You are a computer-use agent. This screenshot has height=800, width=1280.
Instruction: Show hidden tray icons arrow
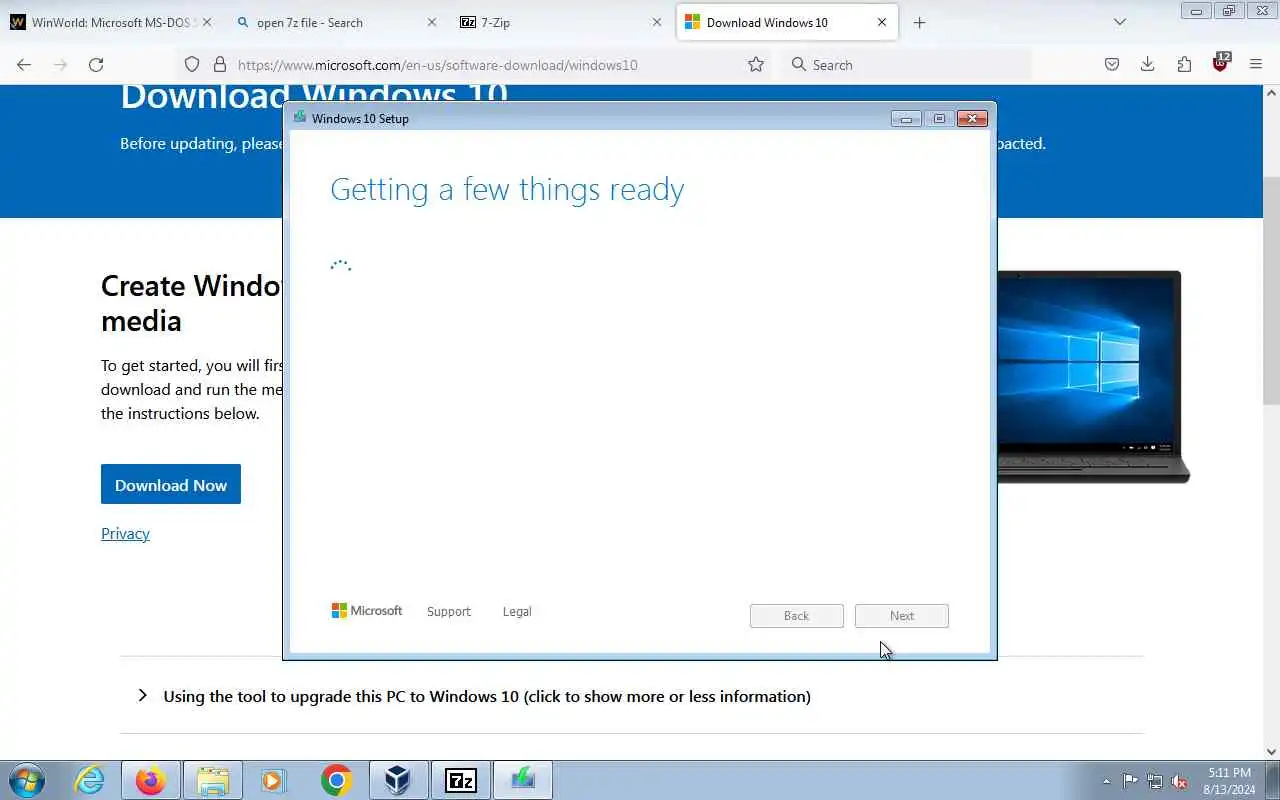(x=1106, y=781)
